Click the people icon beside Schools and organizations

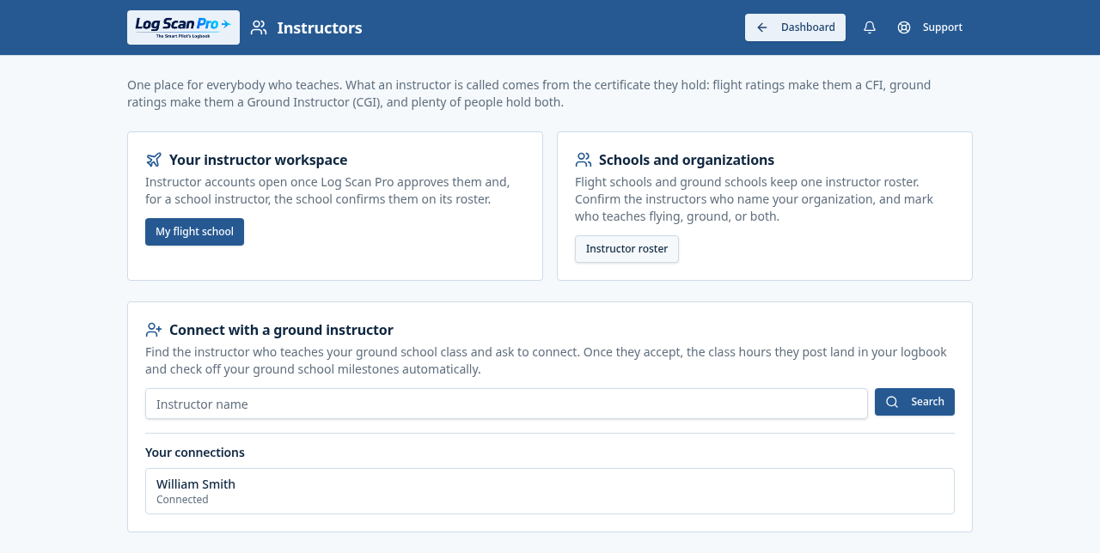583,160
